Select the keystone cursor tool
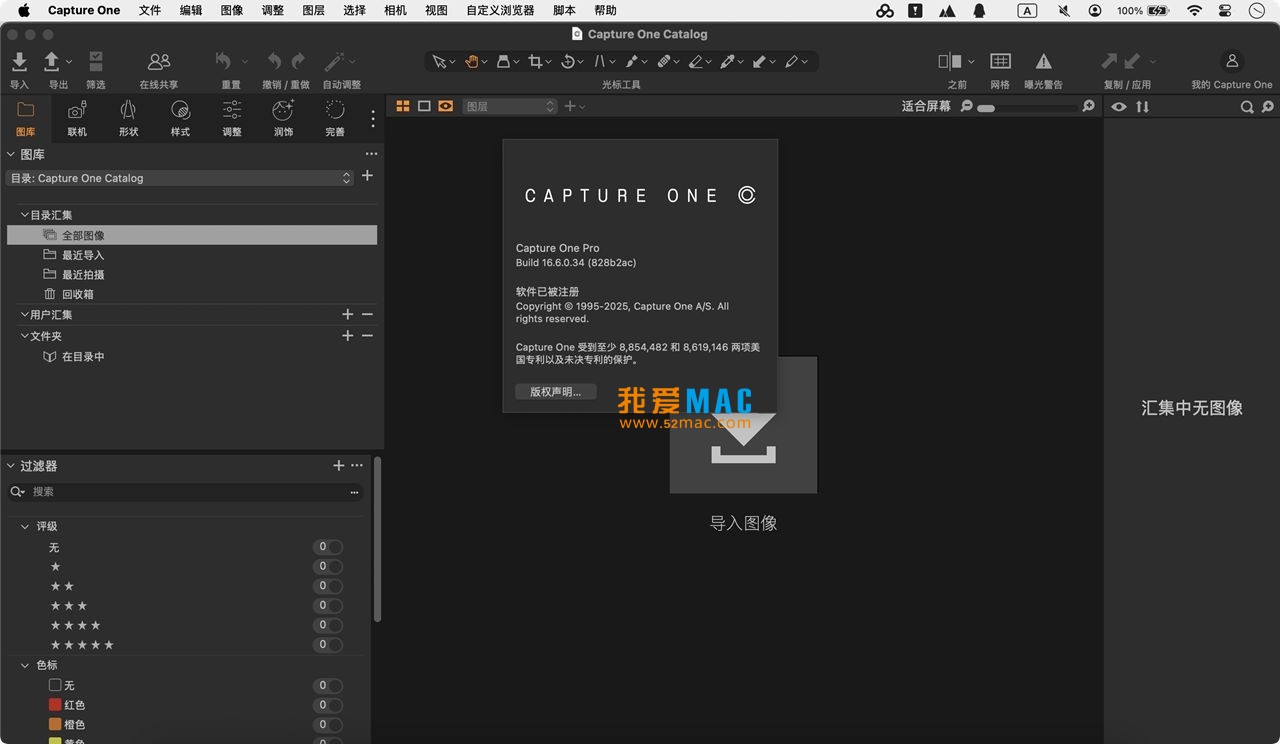Screen dimensions: 1280x744 [x=599, y=62]
